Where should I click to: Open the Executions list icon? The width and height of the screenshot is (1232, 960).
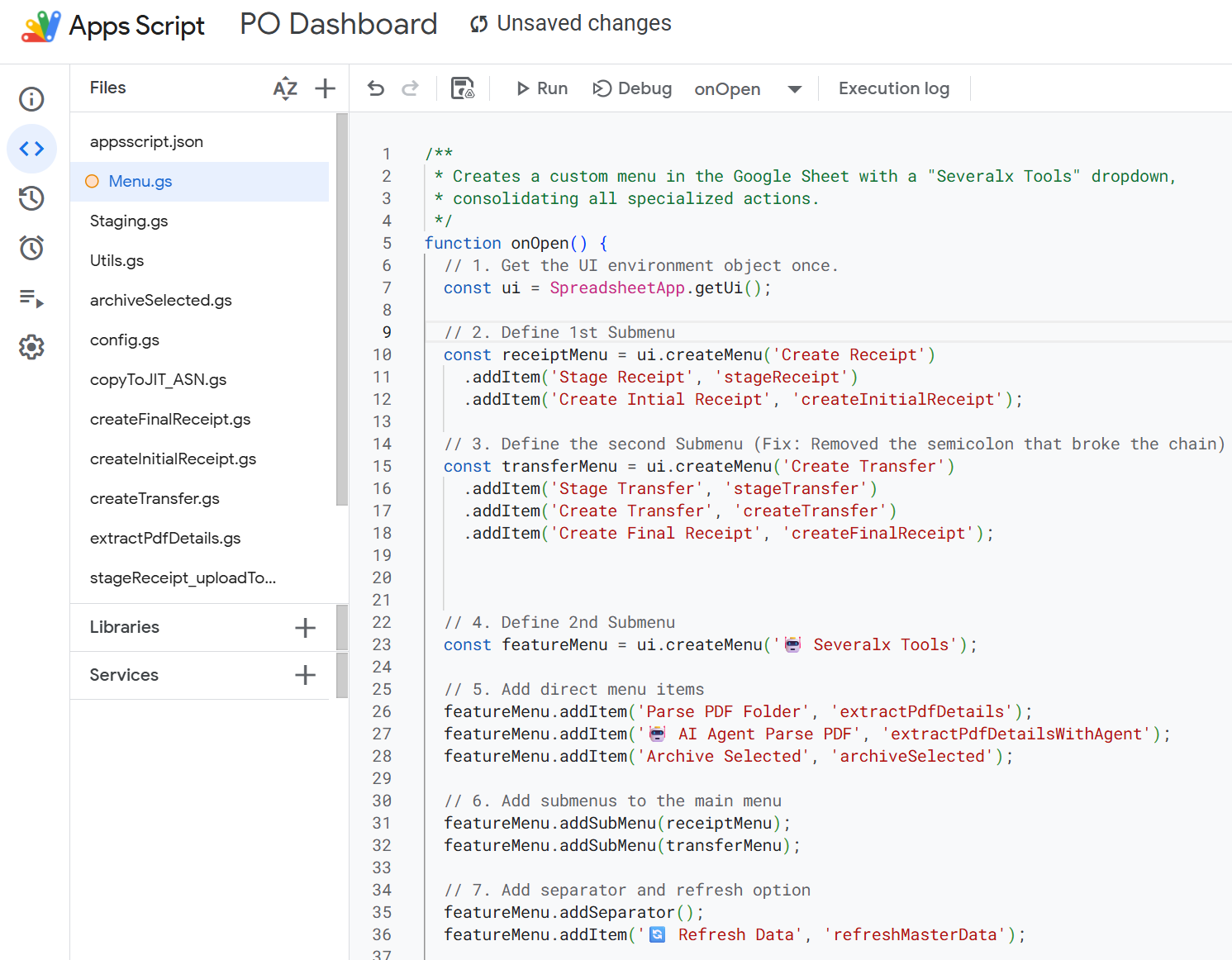[x=31, y=298]
